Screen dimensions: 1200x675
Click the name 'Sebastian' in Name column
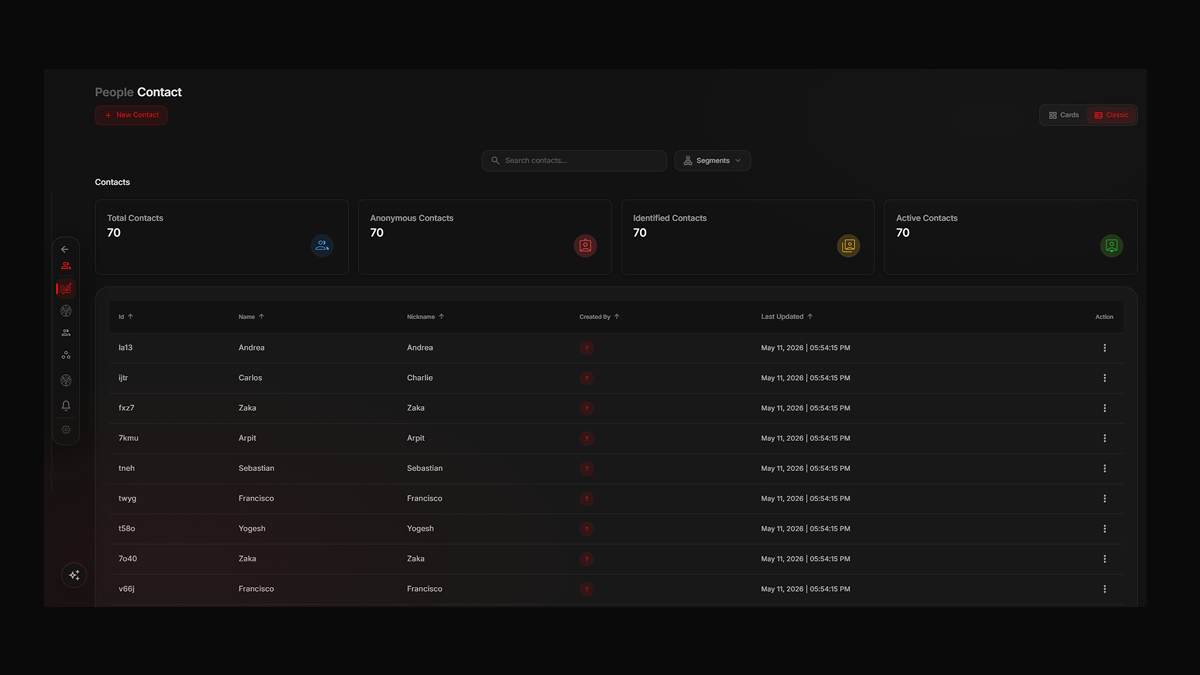tap(256, 468)
